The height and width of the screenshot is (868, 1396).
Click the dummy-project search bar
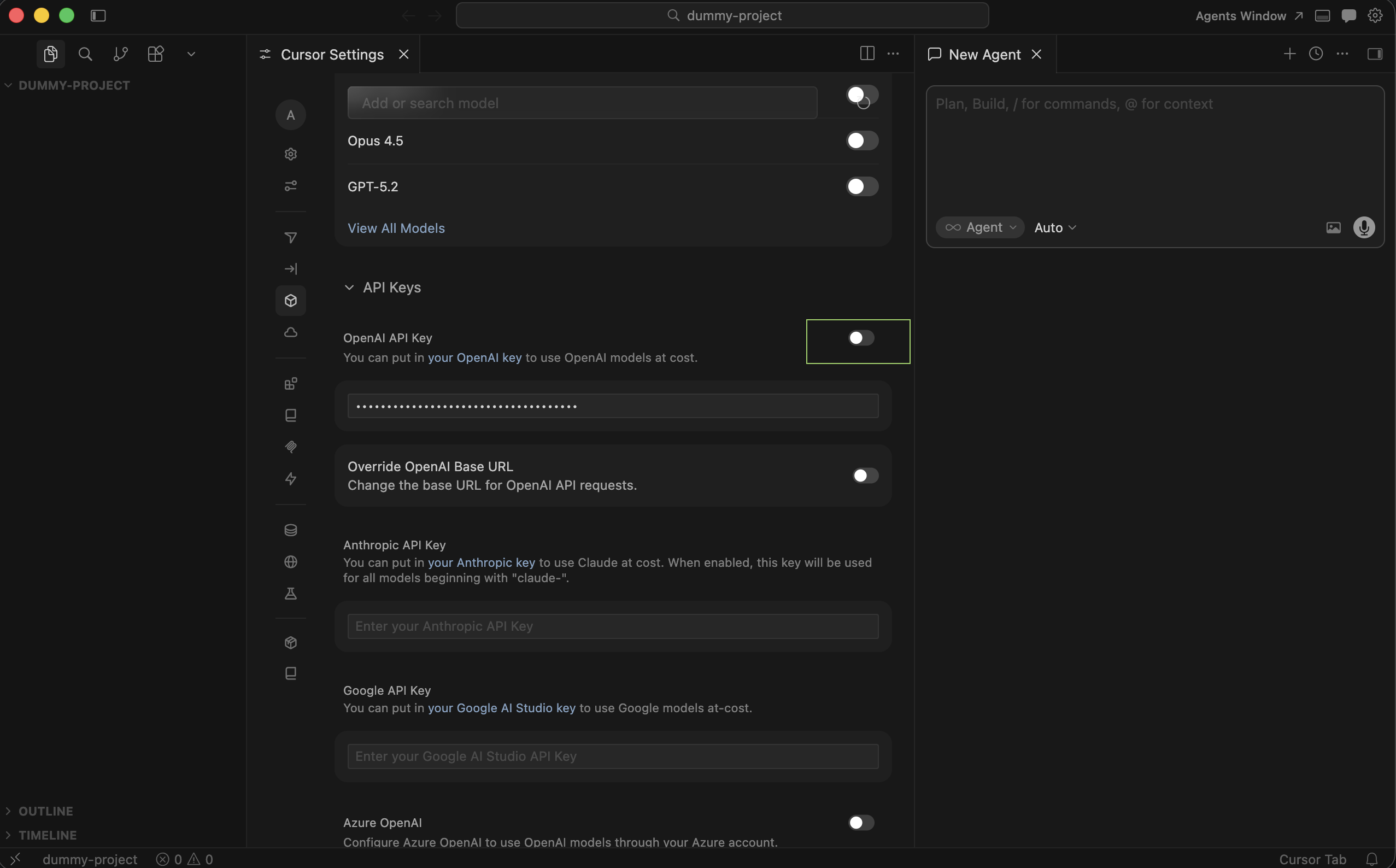point(722,15)
